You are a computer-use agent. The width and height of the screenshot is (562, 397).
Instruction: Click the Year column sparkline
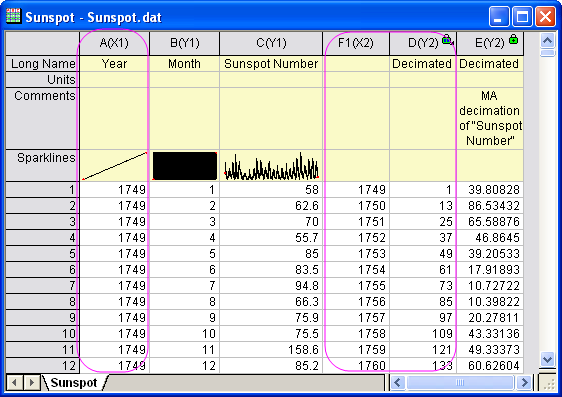114,166
